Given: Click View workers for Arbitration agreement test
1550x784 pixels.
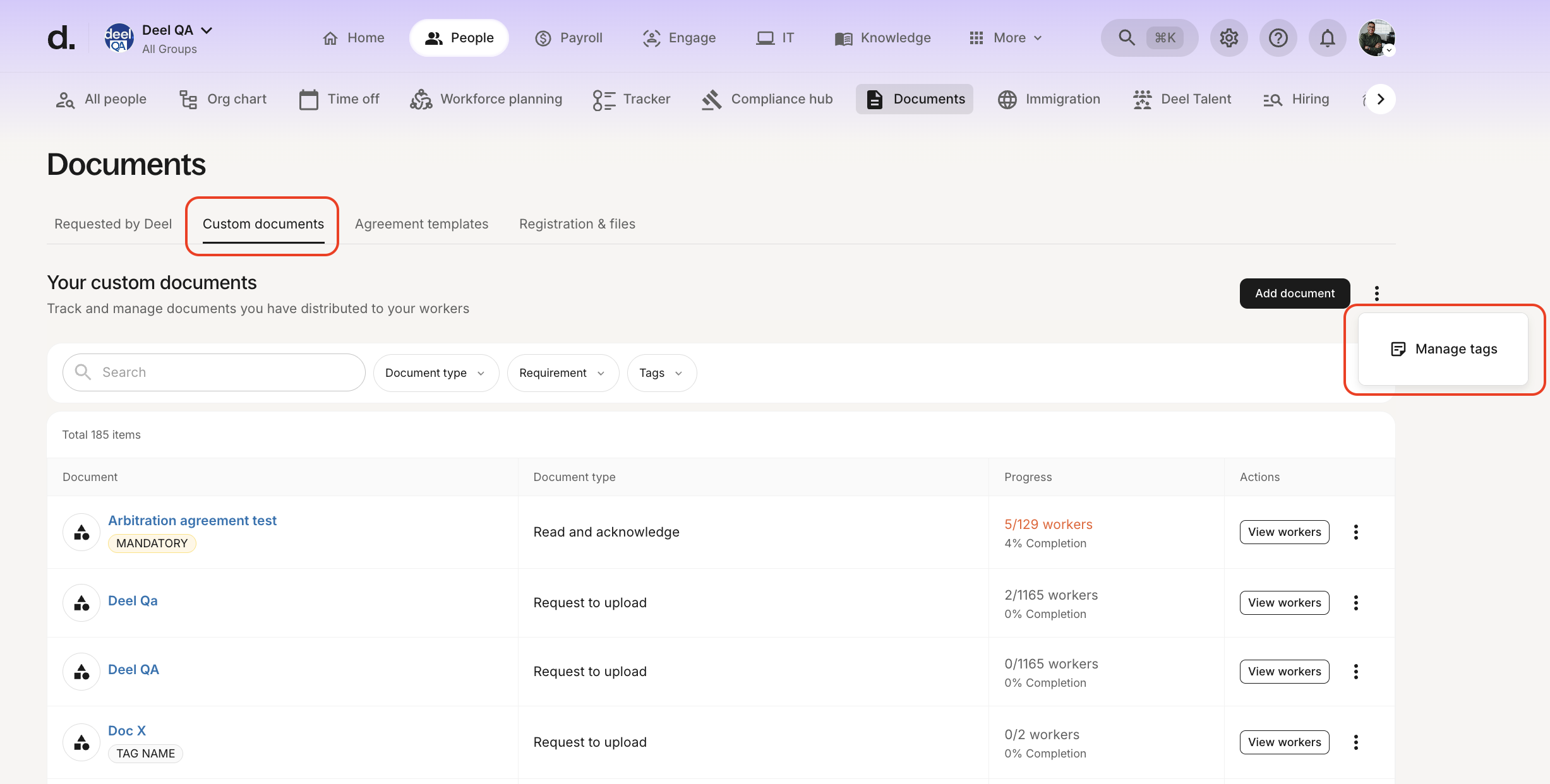Looking at the screenshot, I should coord(1284,532).
